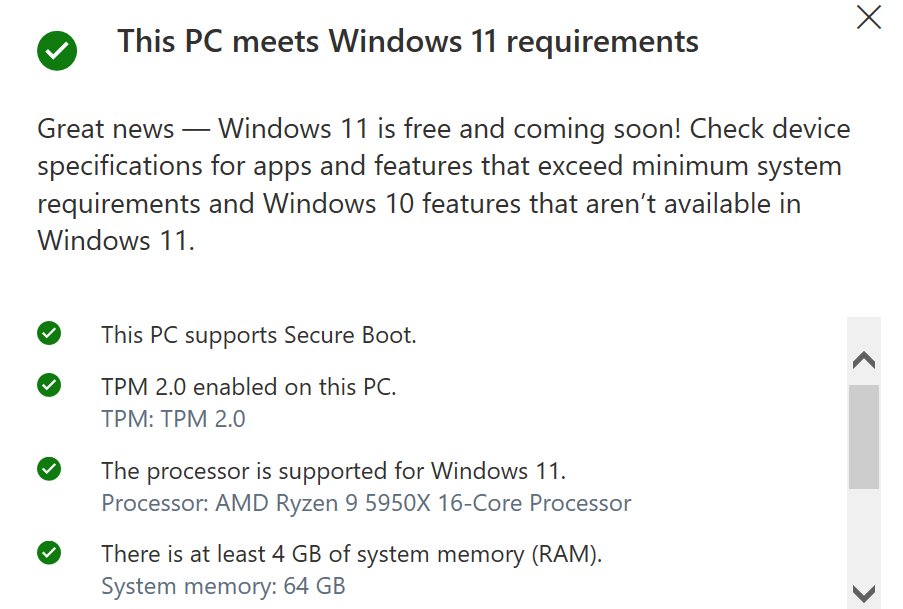Click the 'This PC meets Windows 11 requirements' heading

coord(408,42)
